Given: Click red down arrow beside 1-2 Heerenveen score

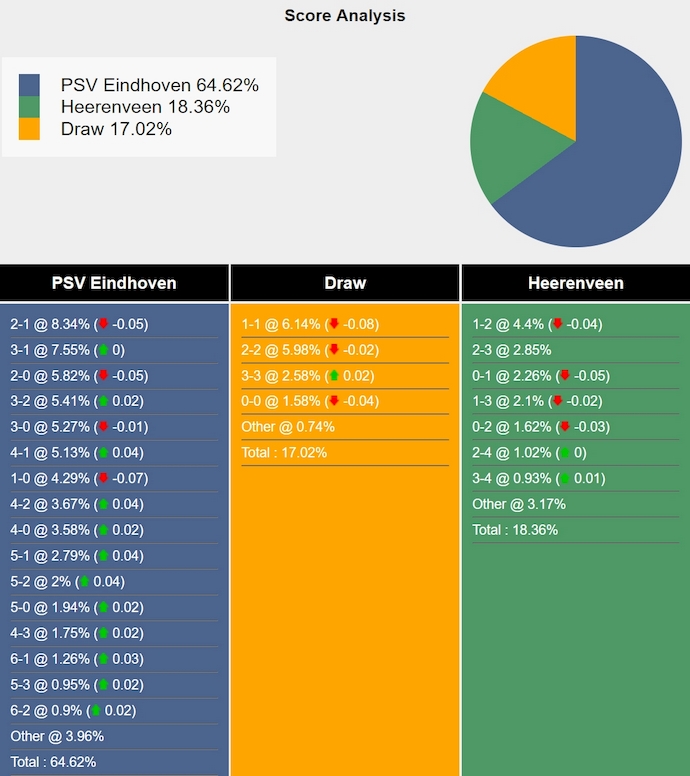Looking at the screenshot, I should (x=557, y=324).
